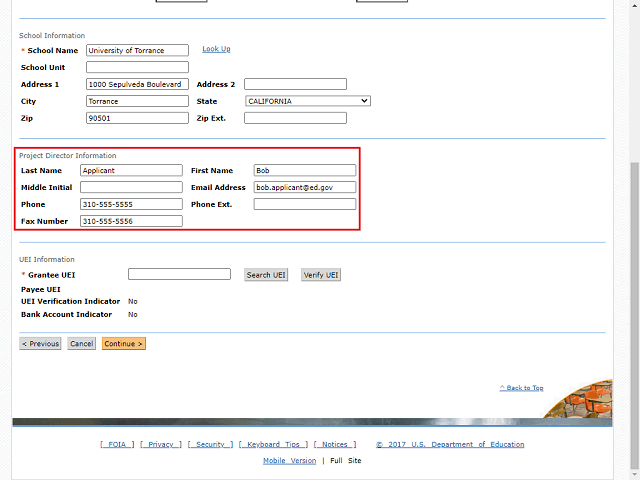The image size is (640, 480).
Task: Open the FOIA footer link
Action: pos(117,444)
